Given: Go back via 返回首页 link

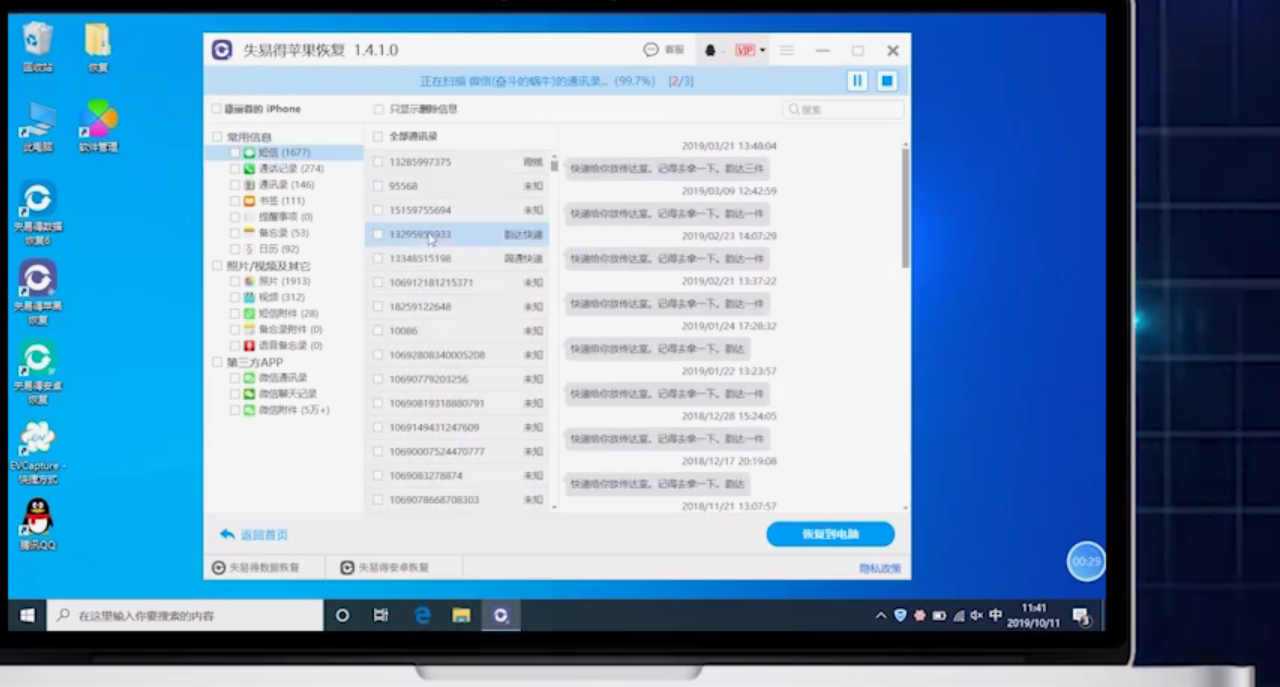Looking at the screenshot, I should pyautogui.click(x=254, y=535).
